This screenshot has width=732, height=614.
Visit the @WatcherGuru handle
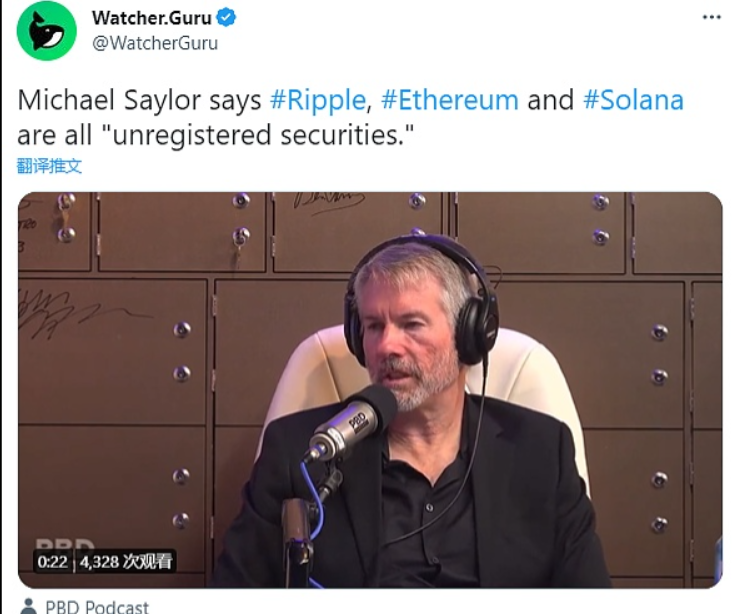point(155,43)
